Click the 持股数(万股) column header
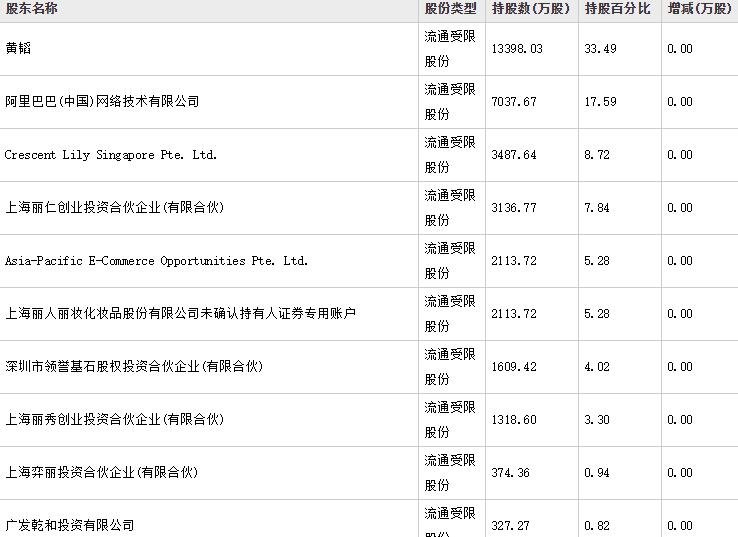This screenshot has width=738, height=537. point(530,8)
